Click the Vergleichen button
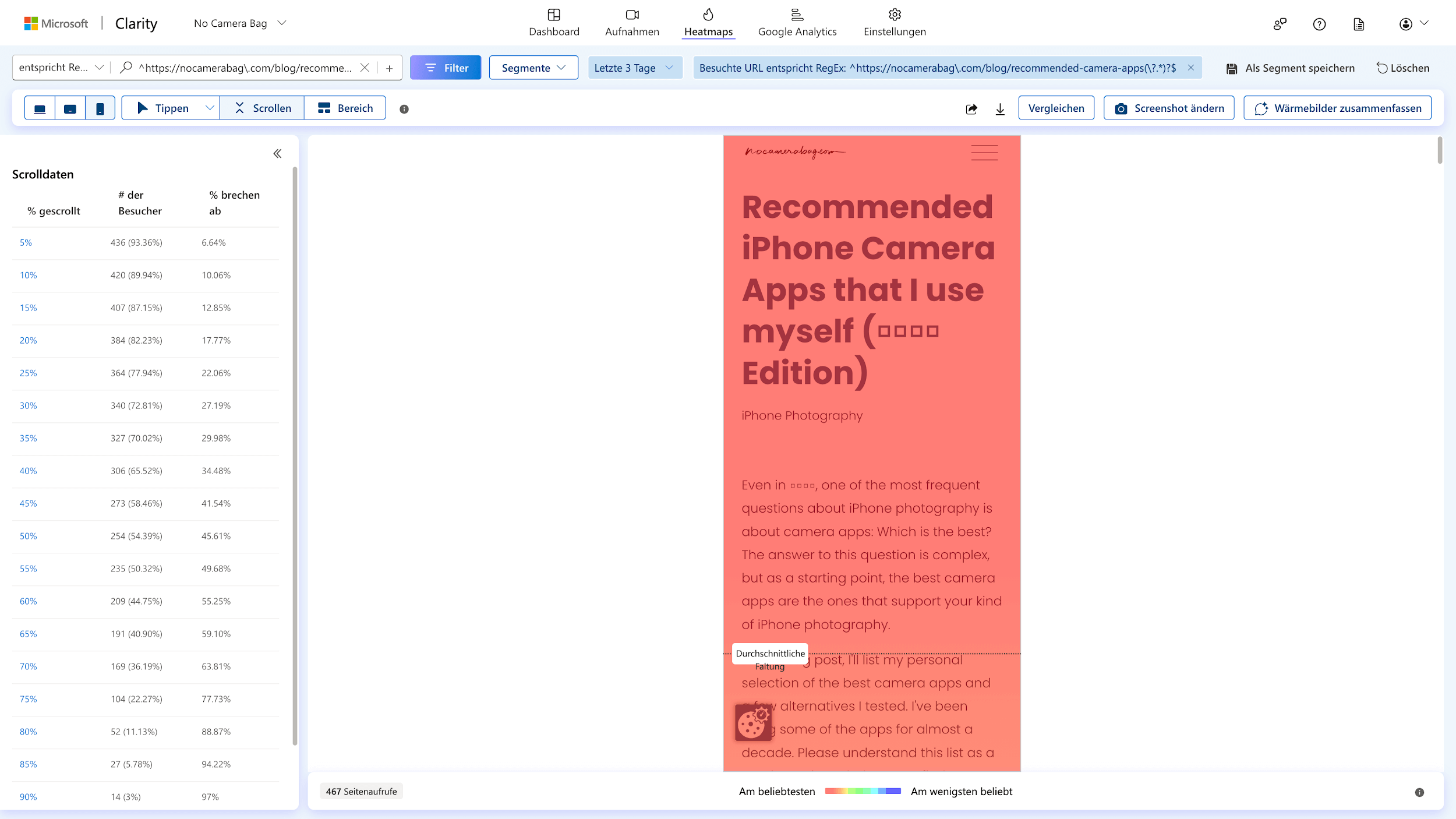This screenshot has width=1456, height=819. pos(1056,108)
